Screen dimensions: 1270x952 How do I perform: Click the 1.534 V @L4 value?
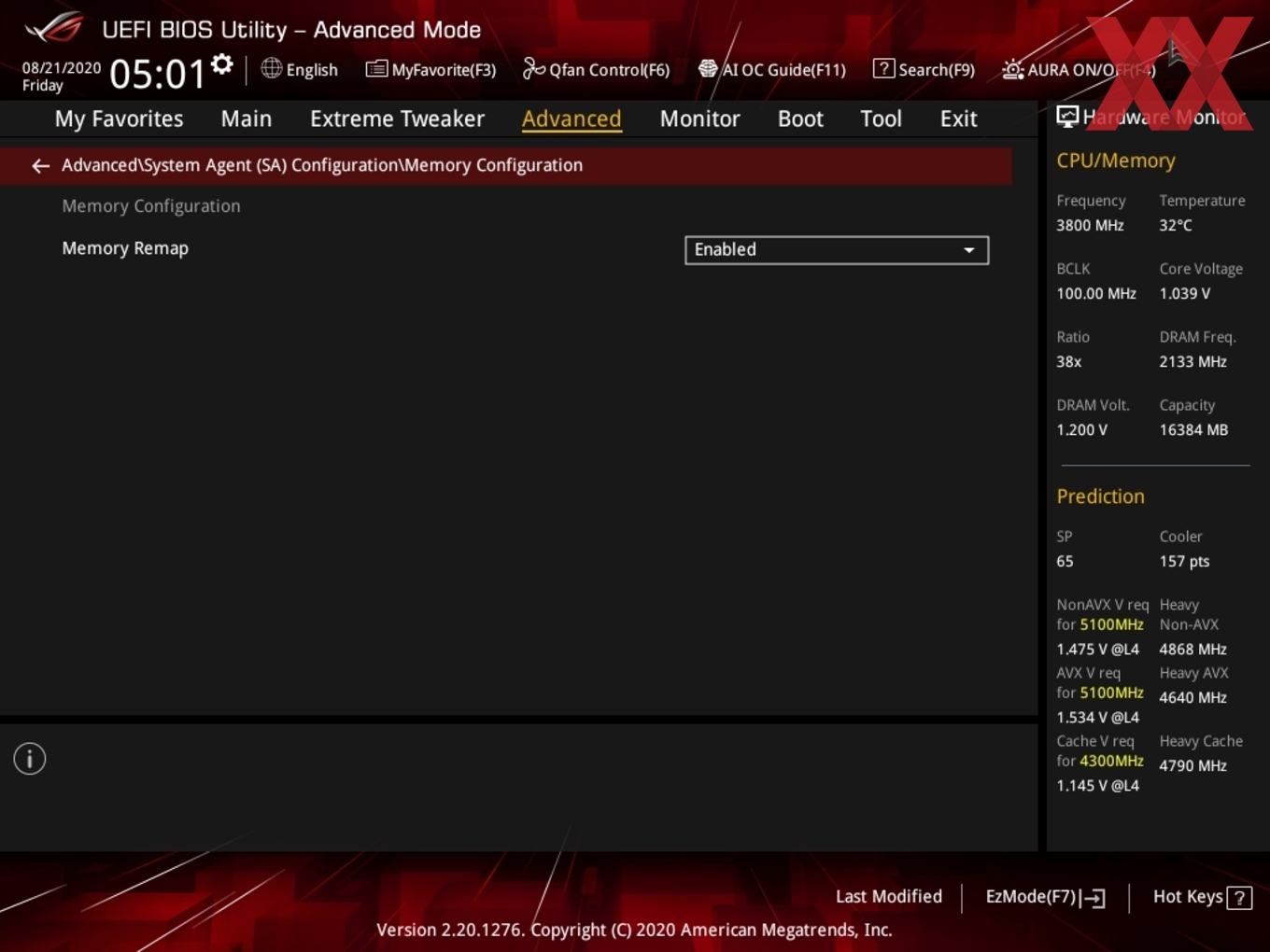pyautogui.click(x=1098, y=717)
